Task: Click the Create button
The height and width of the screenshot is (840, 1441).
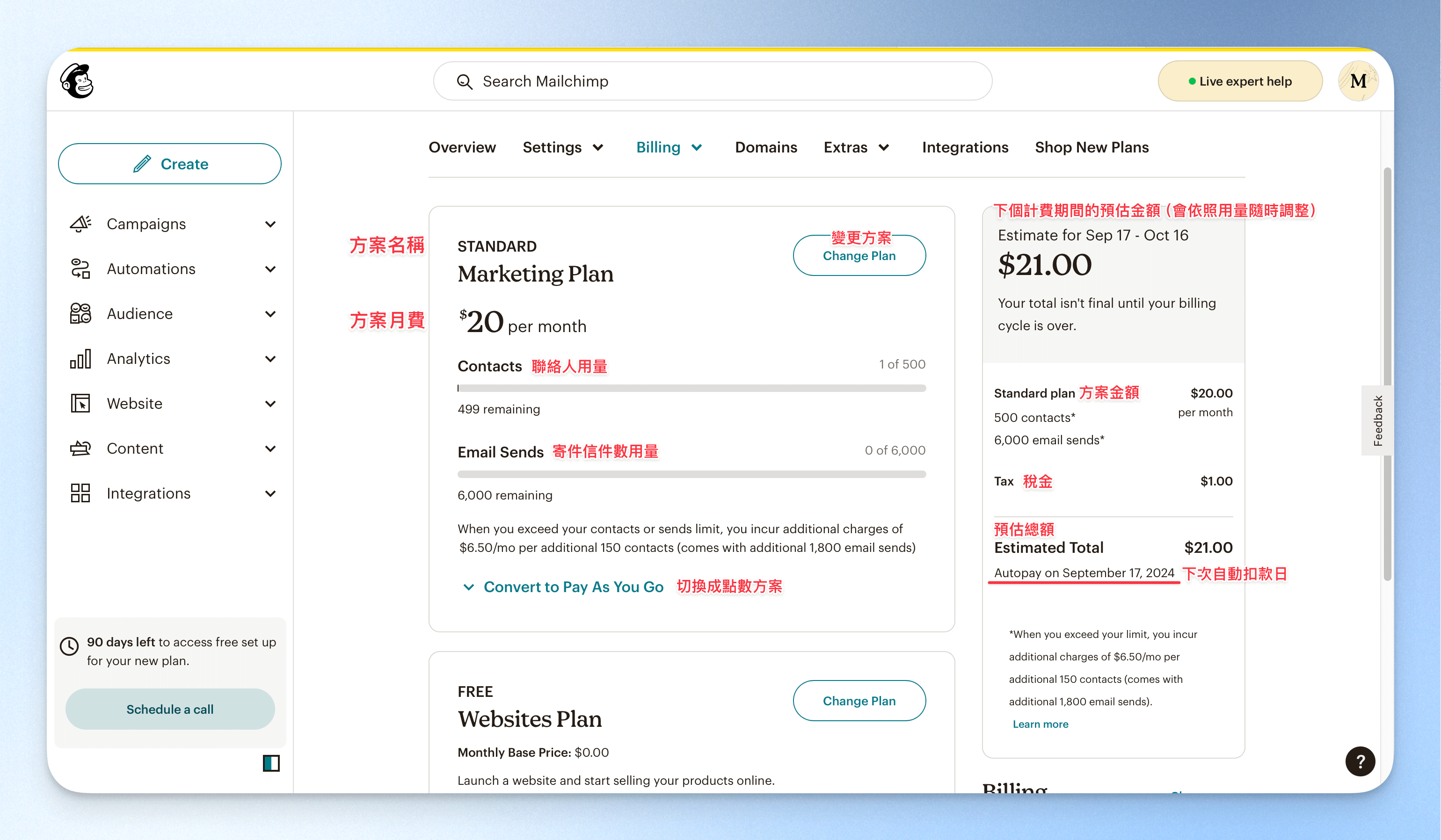Action: (170, 164)
